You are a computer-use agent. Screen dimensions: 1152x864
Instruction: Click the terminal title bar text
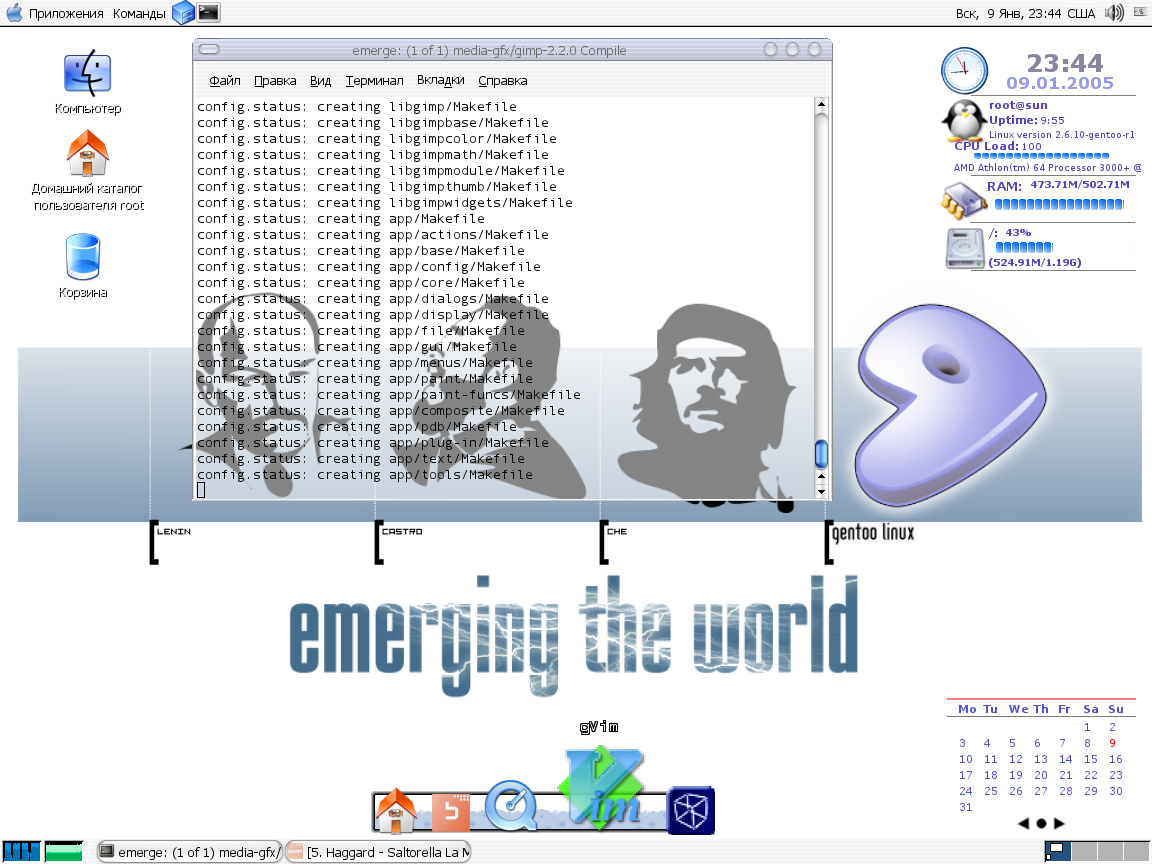click(489, 51)
